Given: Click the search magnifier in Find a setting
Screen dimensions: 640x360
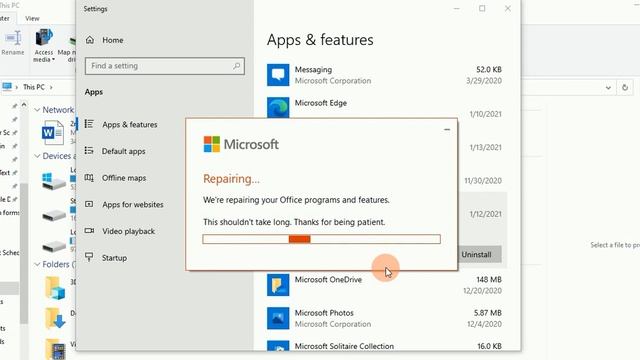Looking at the screenshot, I should click(236, 66).
